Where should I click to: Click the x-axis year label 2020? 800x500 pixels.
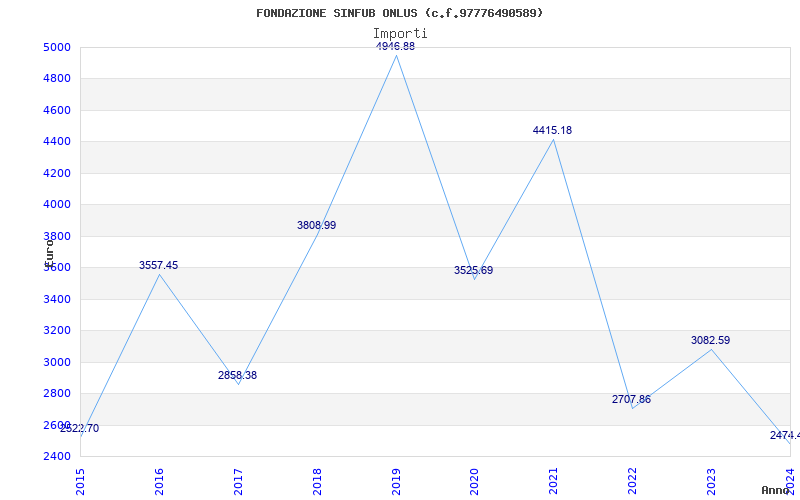[x=474, y=481]
